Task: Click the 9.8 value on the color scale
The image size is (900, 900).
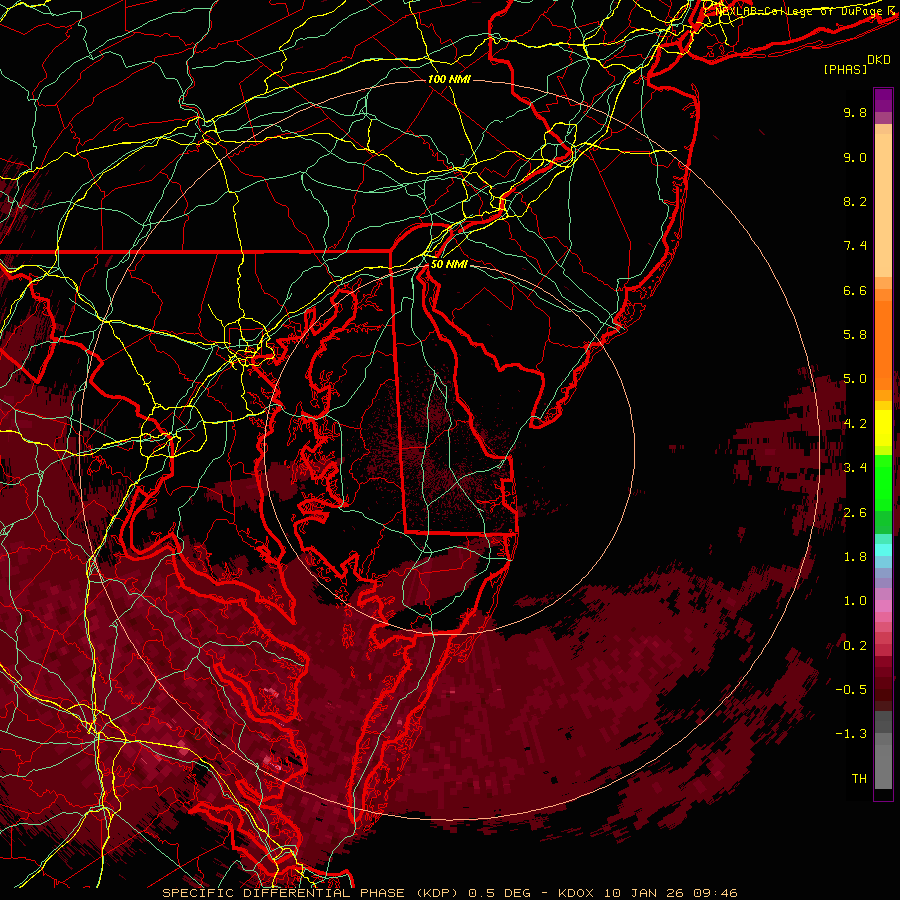Action: click(855, 112)
